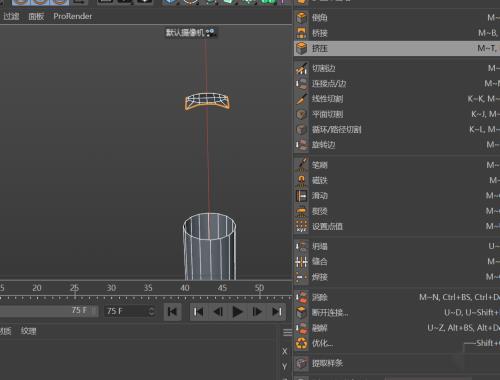
Task: Click the 消除 dissolve command
Action: pyautogui.click(x=397, y=297)
